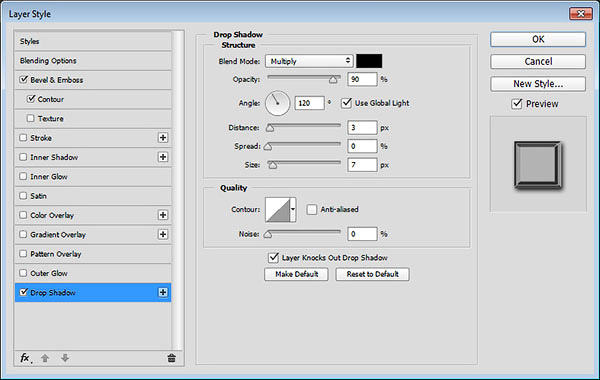This screenshot has width=600, height=380.
Task: Click the Opacity slider handle
Action: point(333,80)
